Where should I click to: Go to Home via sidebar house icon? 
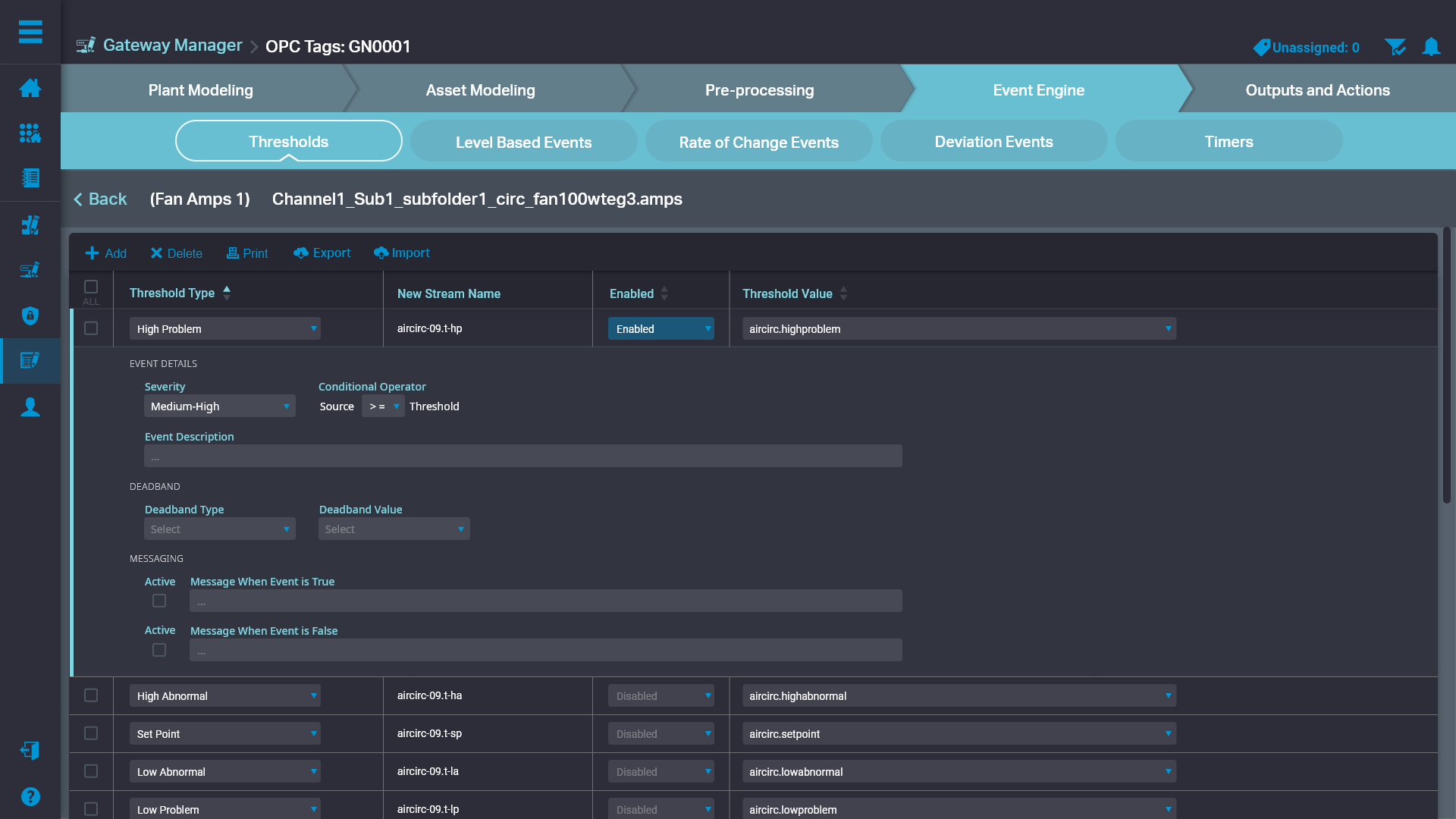pyautogui.click(x=30, y=88)
